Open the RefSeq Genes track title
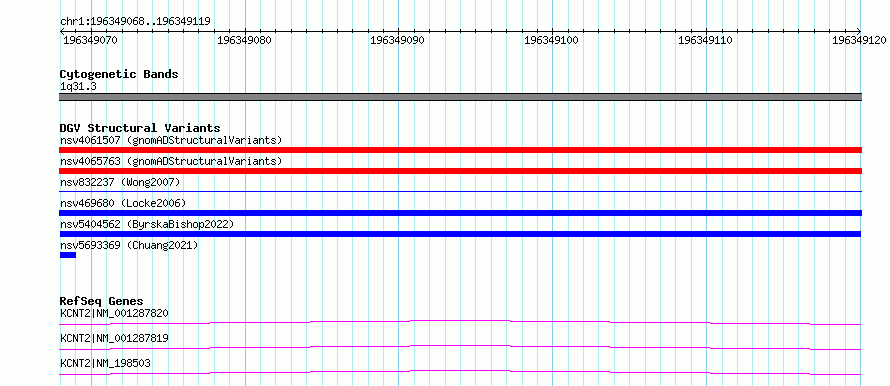 (102, 301)
